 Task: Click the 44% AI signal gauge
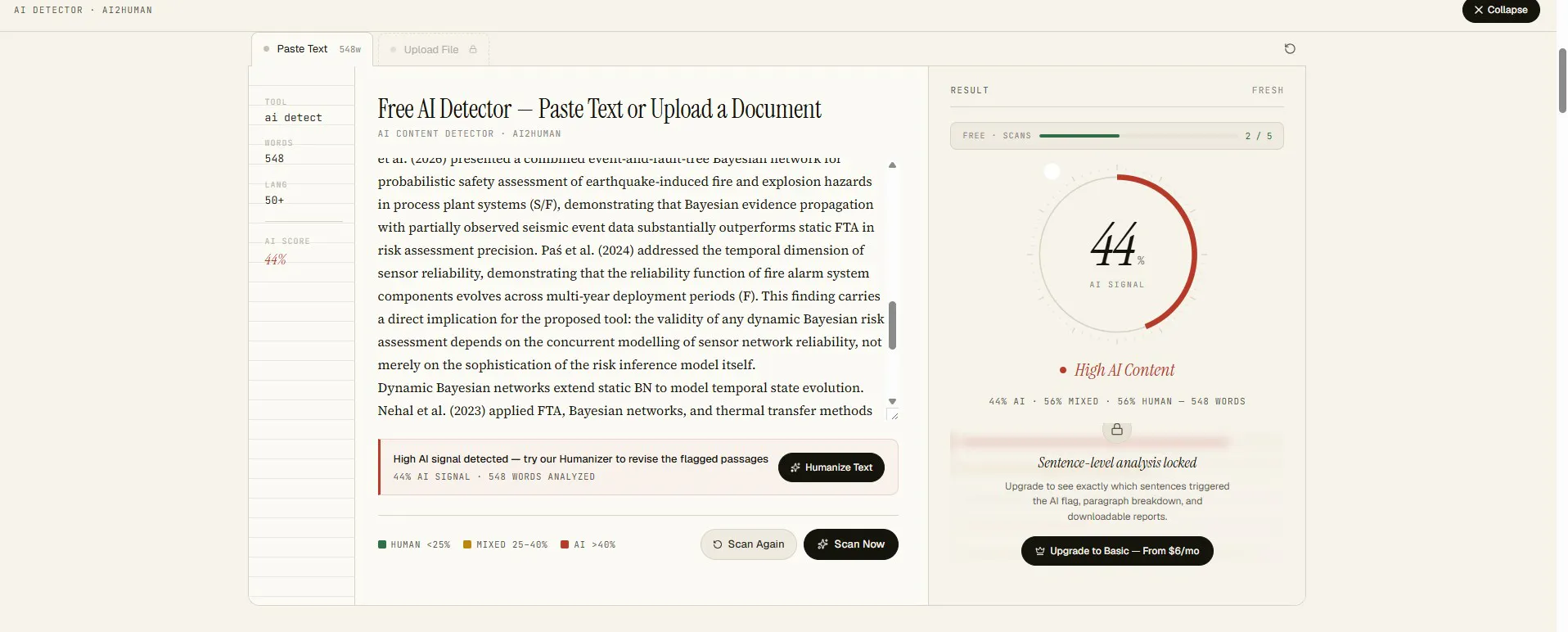point(1117,254)
